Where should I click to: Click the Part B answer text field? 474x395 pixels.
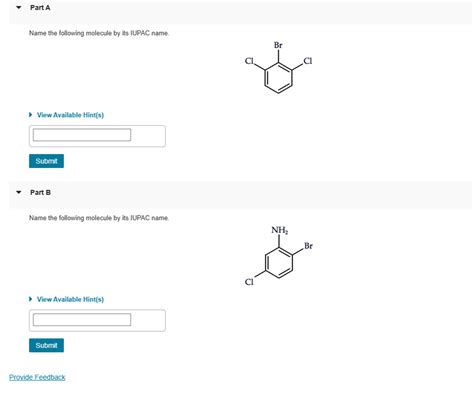pyautogui.click(x=82, y=320)
